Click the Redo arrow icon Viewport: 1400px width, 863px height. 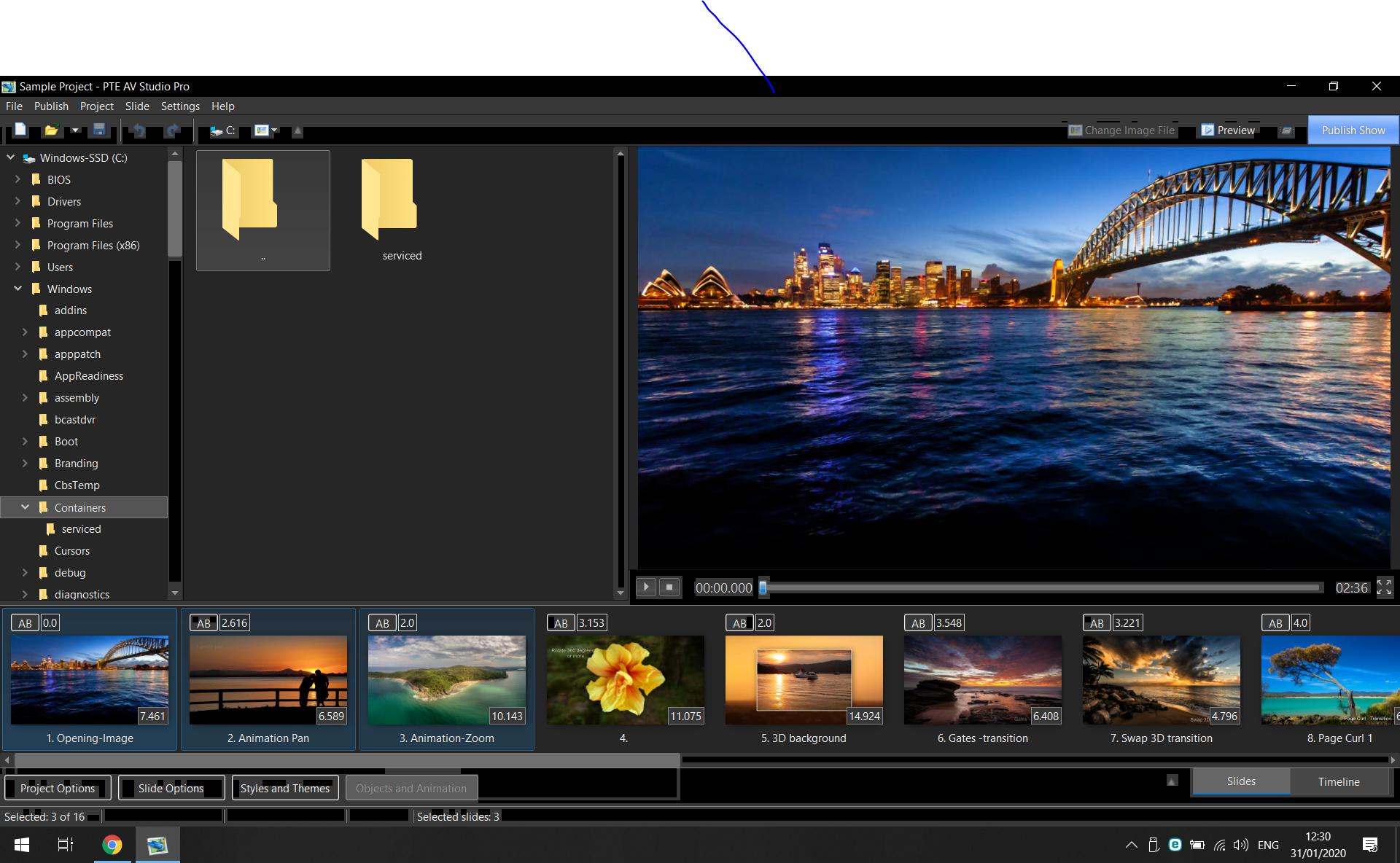(x=172, y=130)
